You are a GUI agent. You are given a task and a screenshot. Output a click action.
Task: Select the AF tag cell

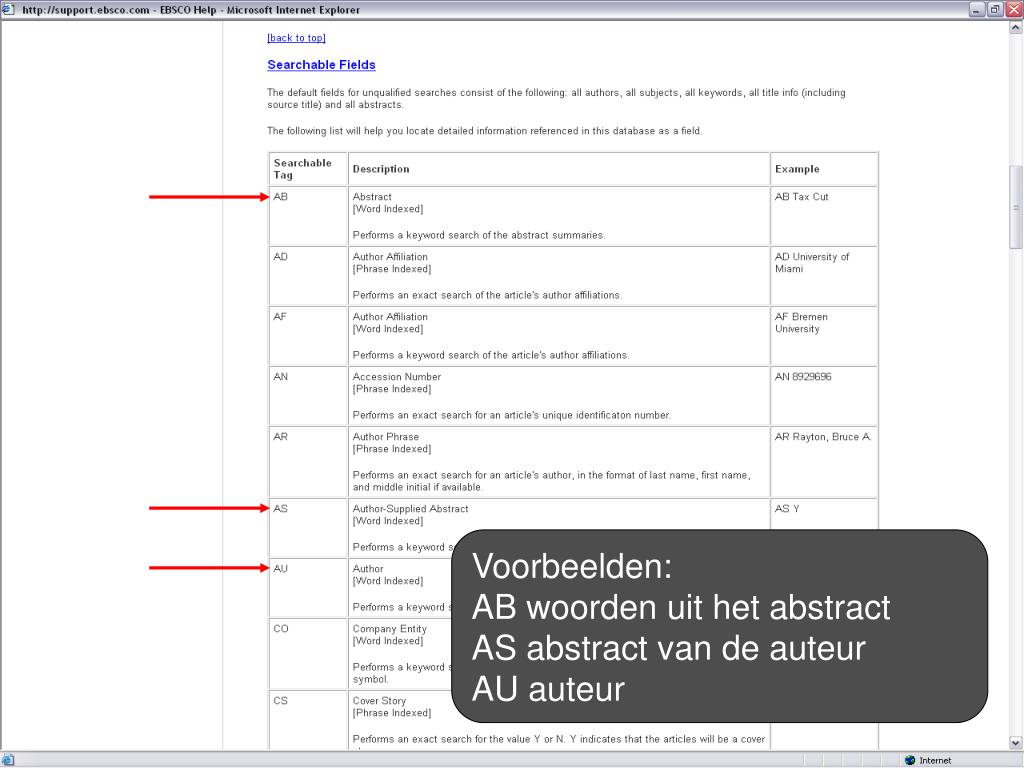click(x=308, y=336)
